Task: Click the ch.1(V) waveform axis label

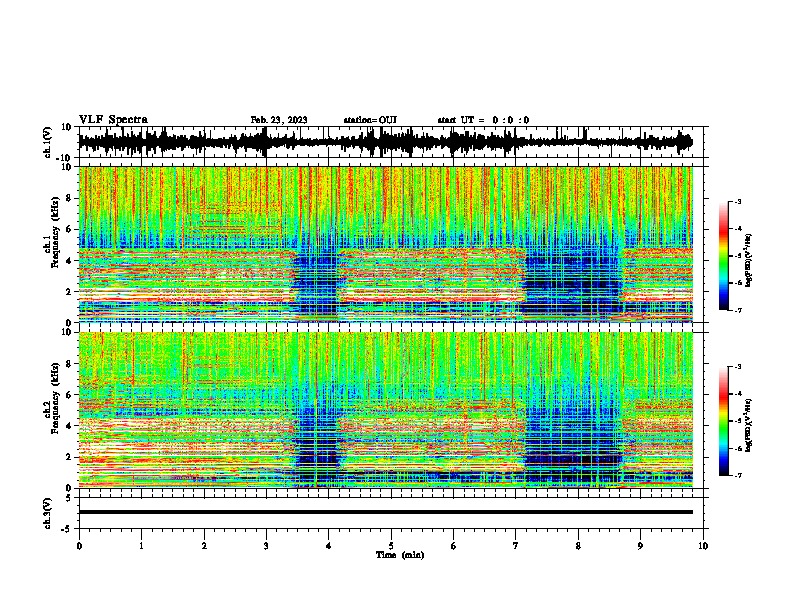Action: point(47,142)
